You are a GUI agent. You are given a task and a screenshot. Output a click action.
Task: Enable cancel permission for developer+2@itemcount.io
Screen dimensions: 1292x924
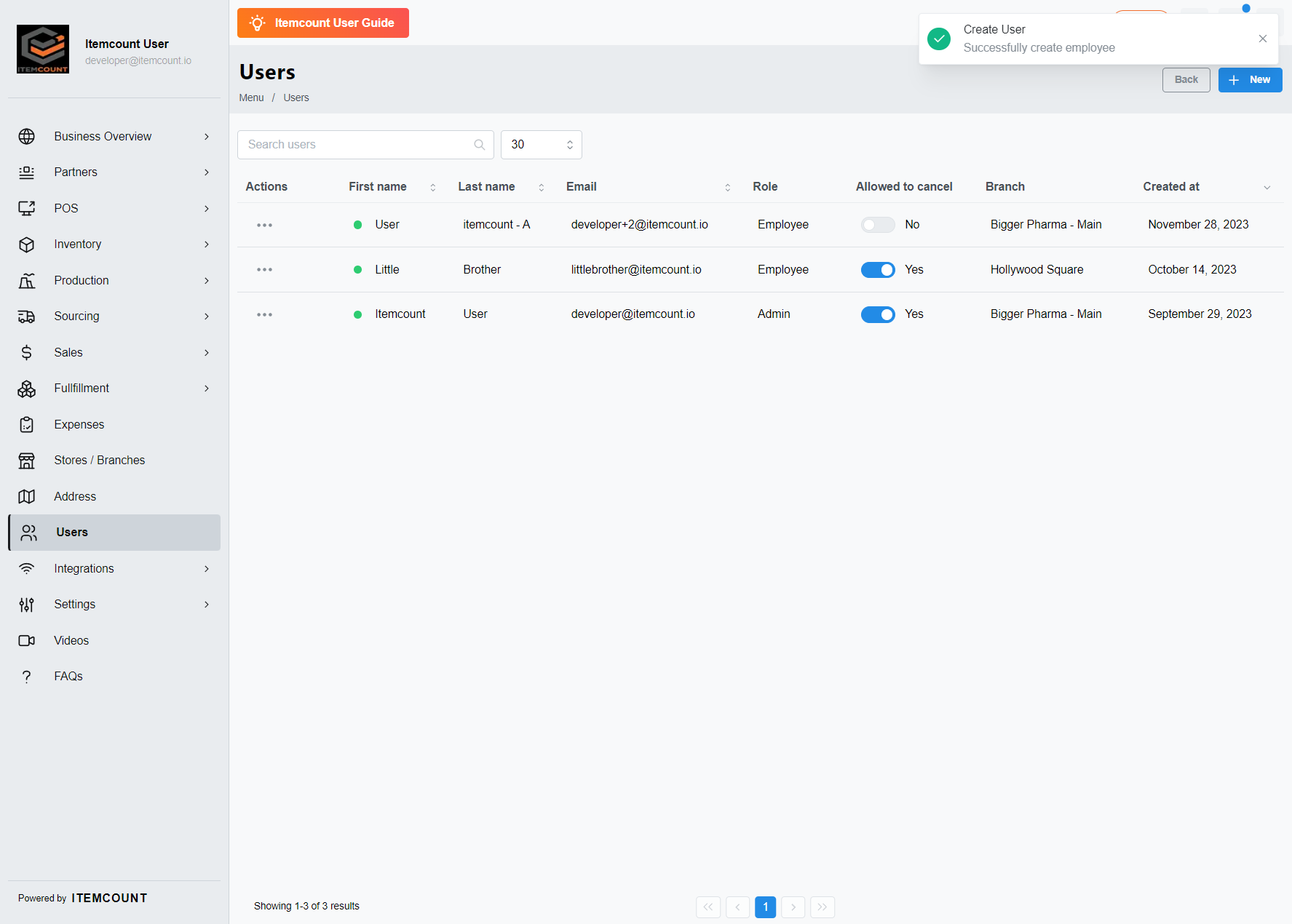pos(878,225)
